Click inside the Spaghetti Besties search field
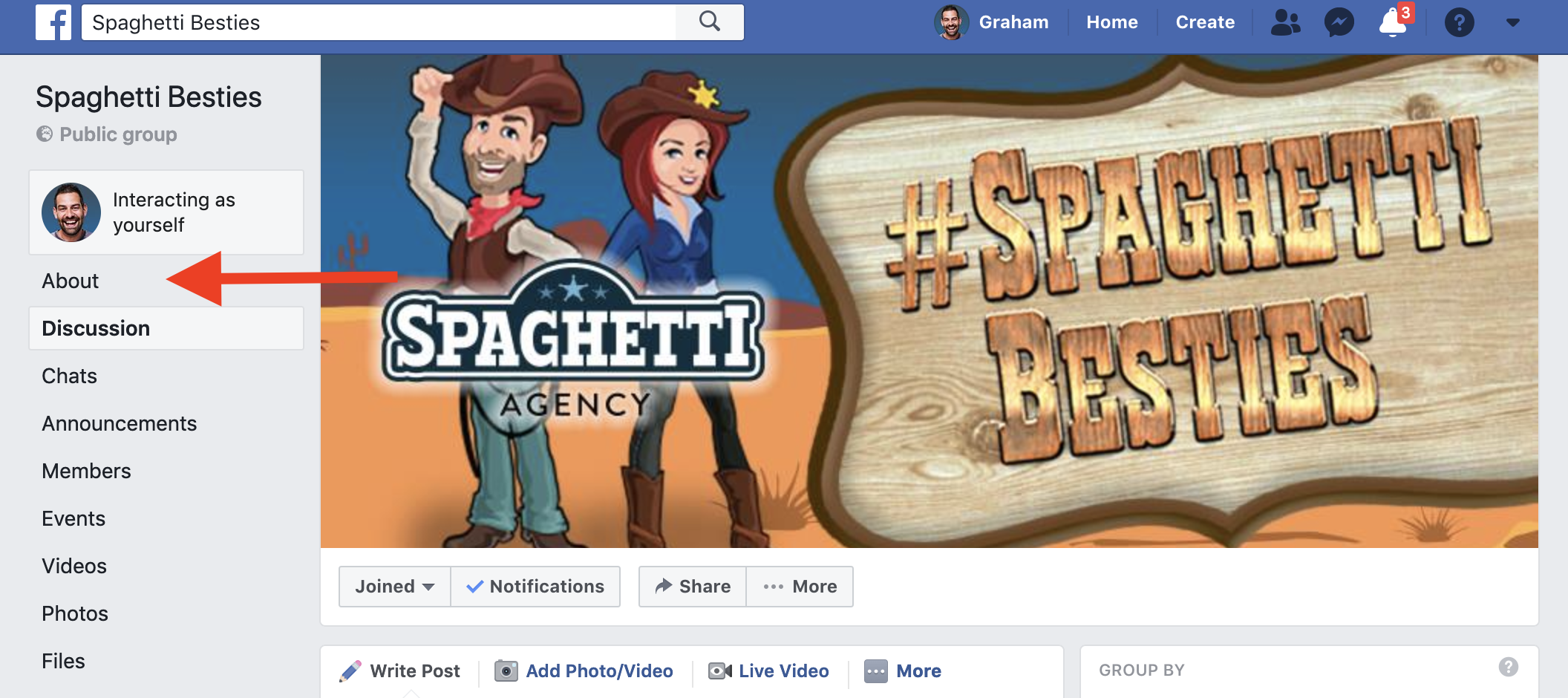The image size is (1568, 698). point(371,22)
